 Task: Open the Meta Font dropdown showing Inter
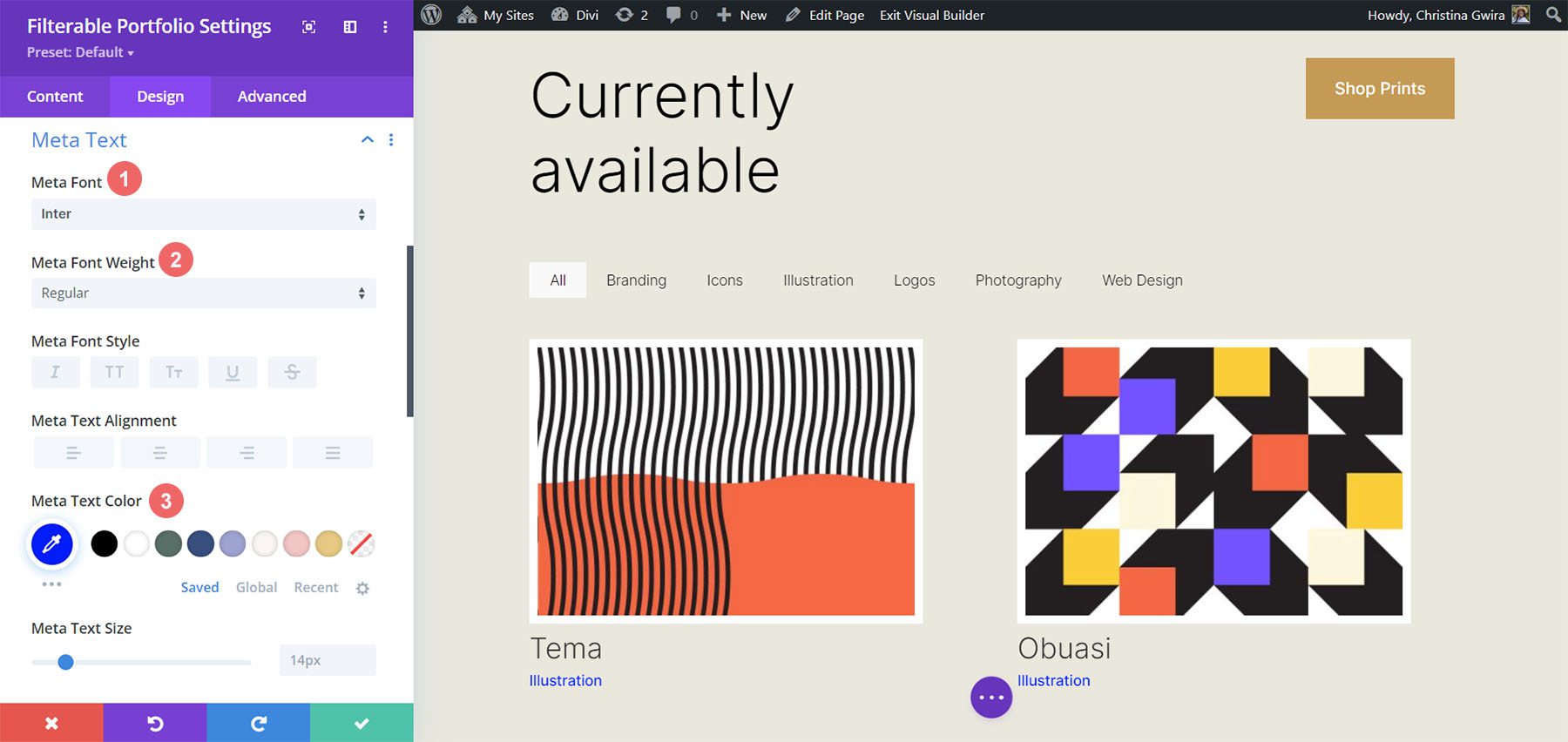coord(203,214)
